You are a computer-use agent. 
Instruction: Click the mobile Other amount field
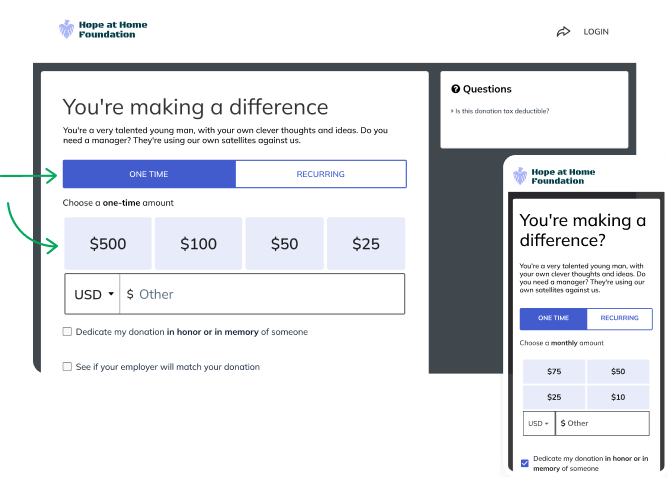(x=602, y=424)
